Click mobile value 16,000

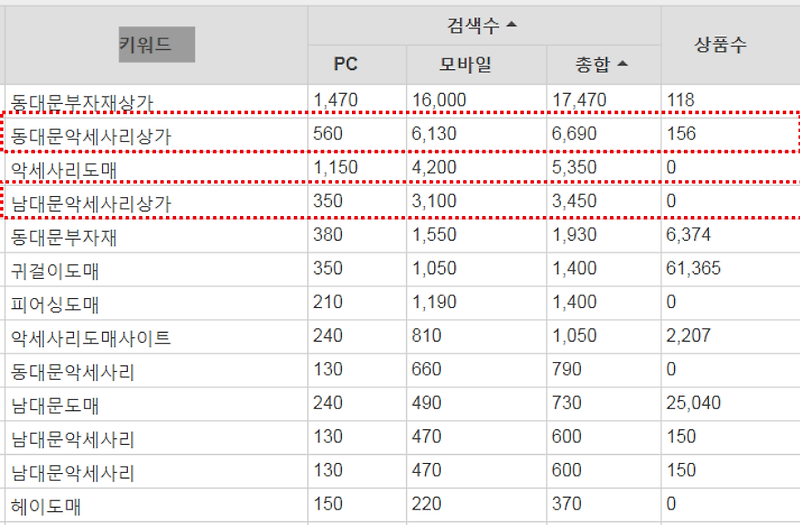[439, 100]
